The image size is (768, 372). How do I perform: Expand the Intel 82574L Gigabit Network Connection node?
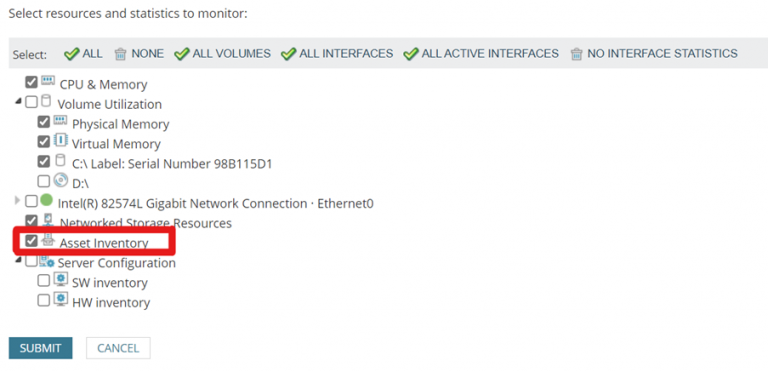tap(18, 201)
